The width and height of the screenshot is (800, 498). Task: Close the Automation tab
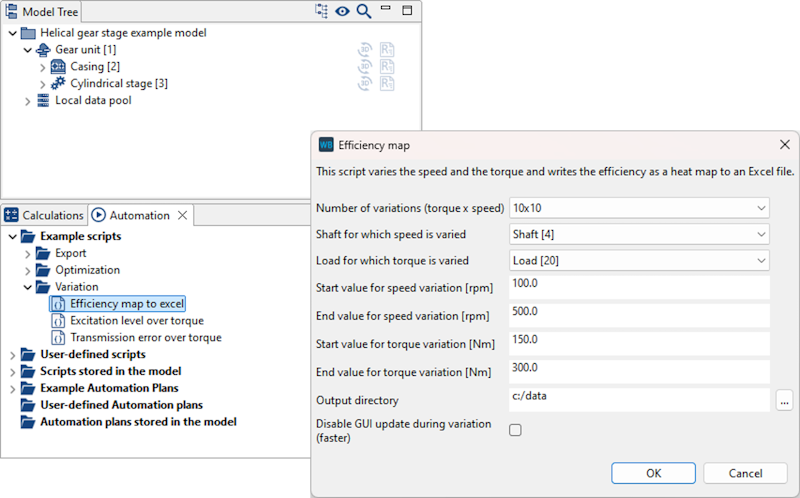[182, 215]
